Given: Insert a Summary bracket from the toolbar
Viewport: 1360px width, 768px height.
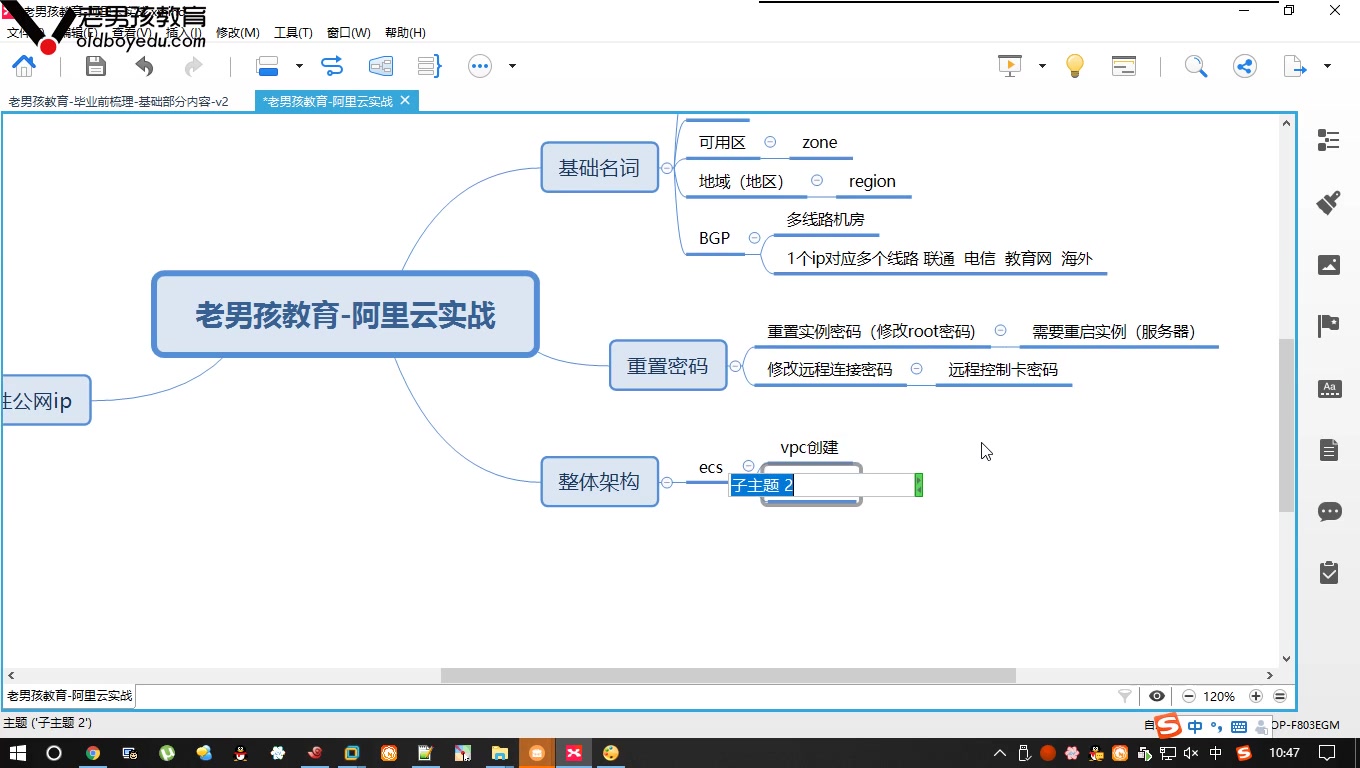Looking at the screenshot, I should [430, 66].
